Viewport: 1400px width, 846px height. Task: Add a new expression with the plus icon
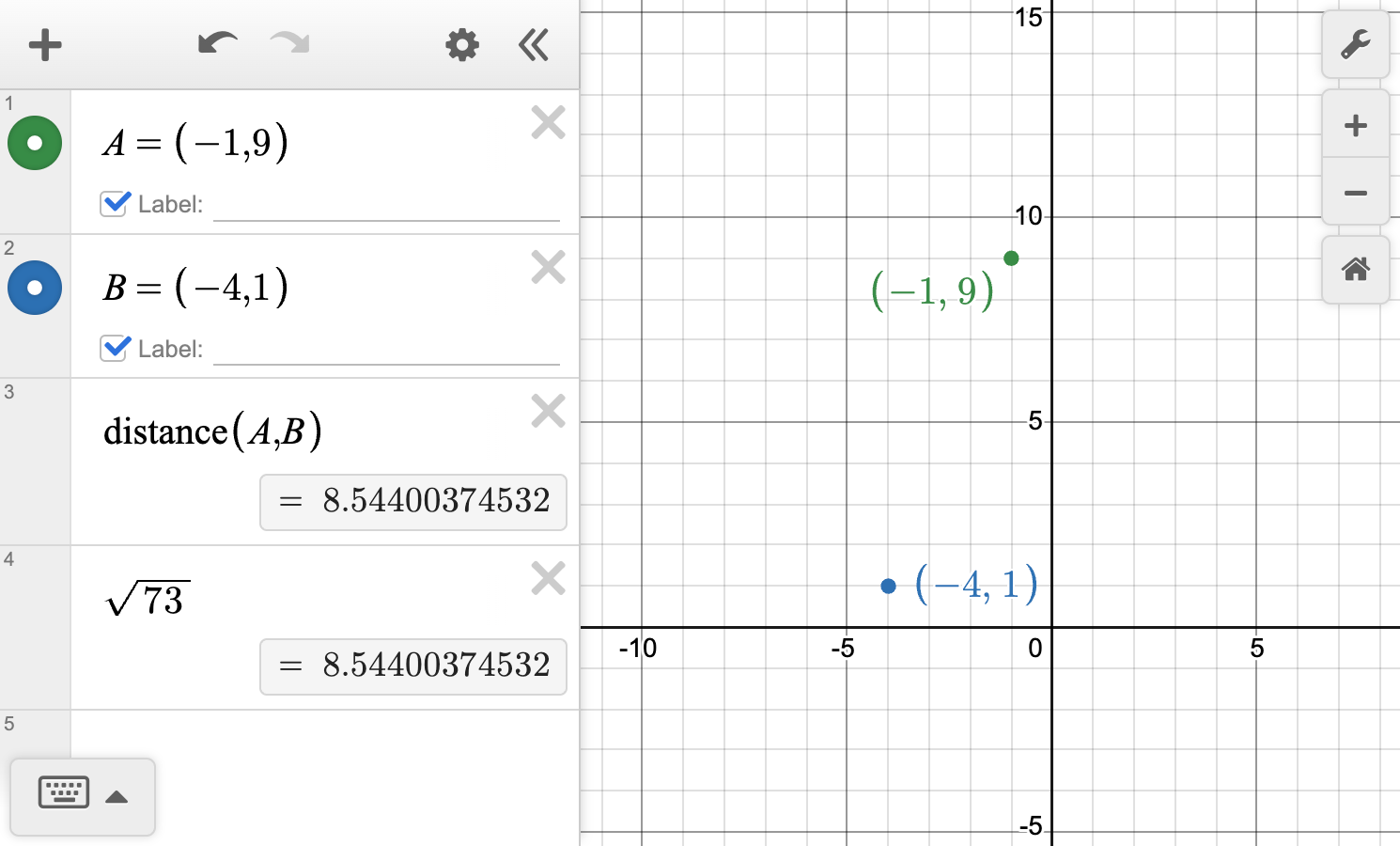(x=44, y=44)
